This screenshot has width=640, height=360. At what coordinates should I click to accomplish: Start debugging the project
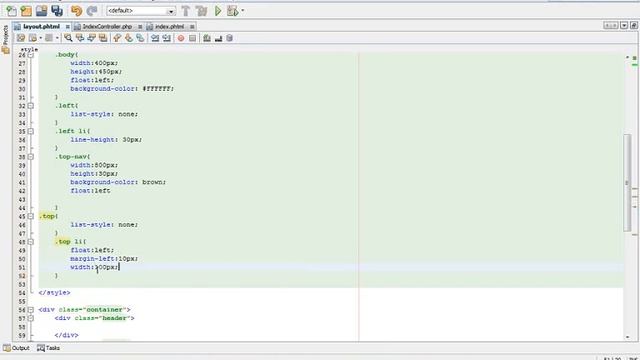point(233,11)
